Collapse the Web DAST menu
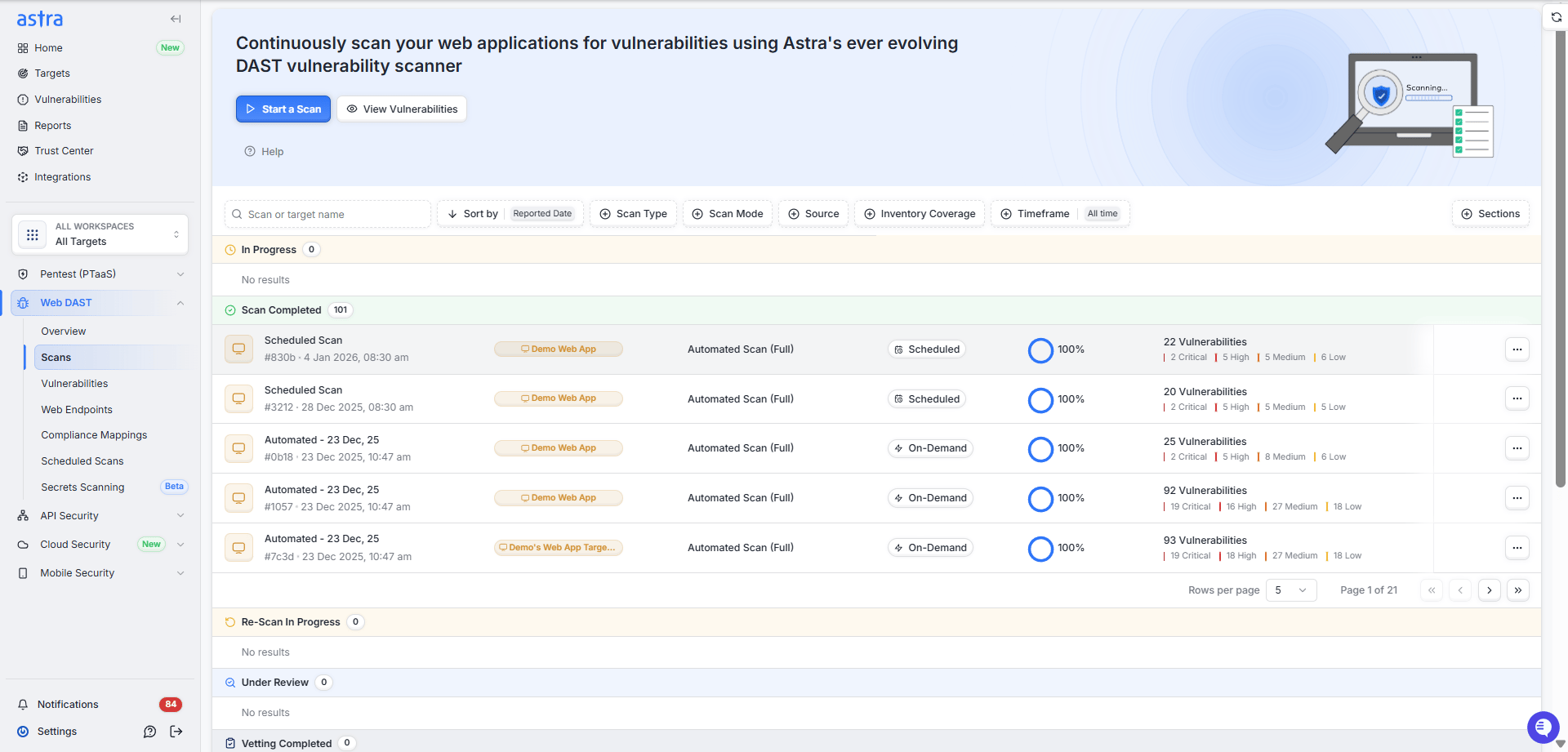 [180, 303]
